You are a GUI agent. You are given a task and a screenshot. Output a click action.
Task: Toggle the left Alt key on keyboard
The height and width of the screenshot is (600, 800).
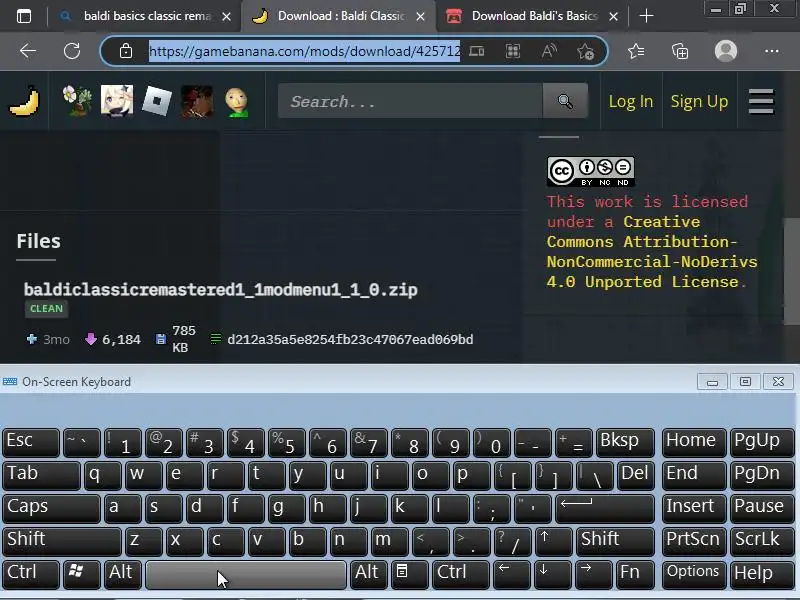click(122, 574)
